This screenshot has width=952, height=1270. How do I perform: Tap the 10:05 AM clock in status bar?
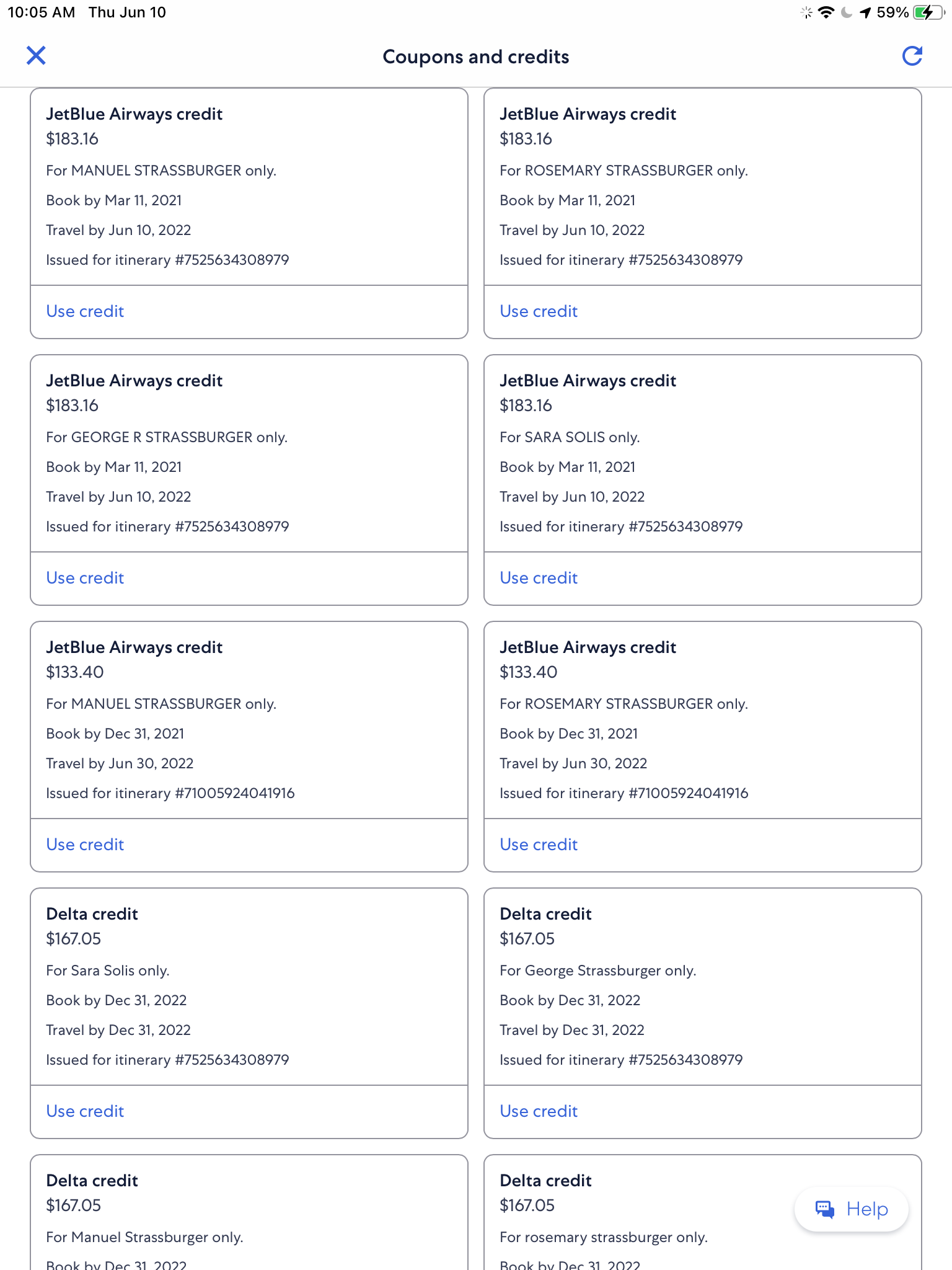[41, 12]
